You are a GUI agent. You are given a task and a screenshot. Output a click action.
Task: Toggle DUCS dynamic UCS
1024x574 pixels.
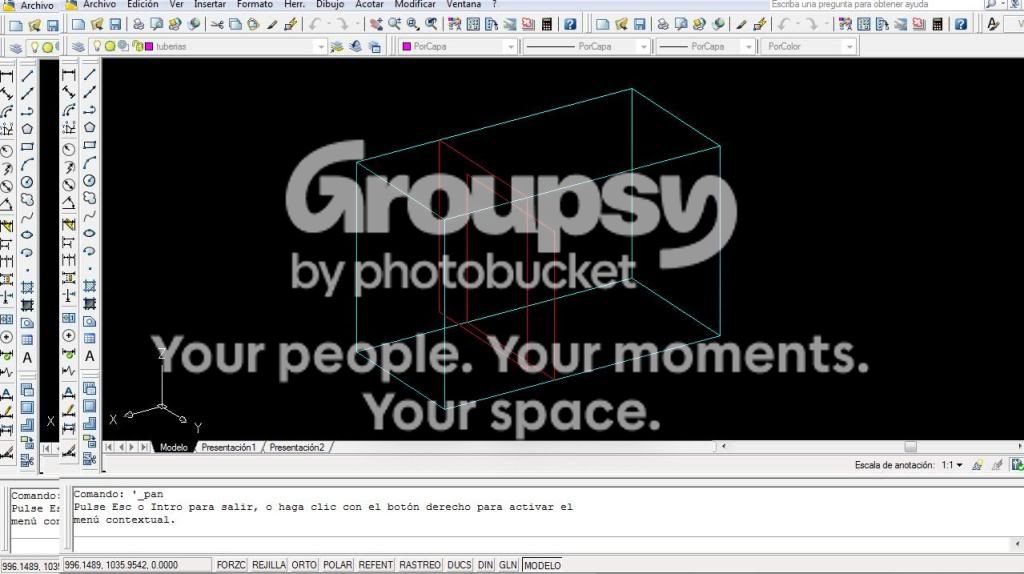point(459,565)
